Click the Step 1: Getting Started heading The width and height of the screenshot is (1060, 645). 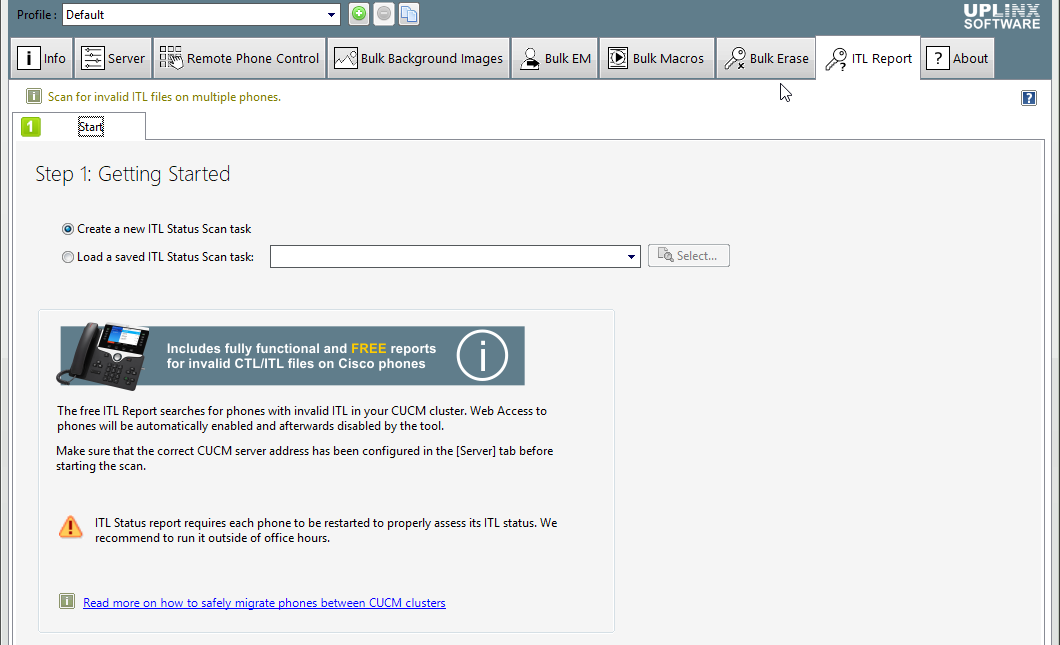[x=132, y=174]
